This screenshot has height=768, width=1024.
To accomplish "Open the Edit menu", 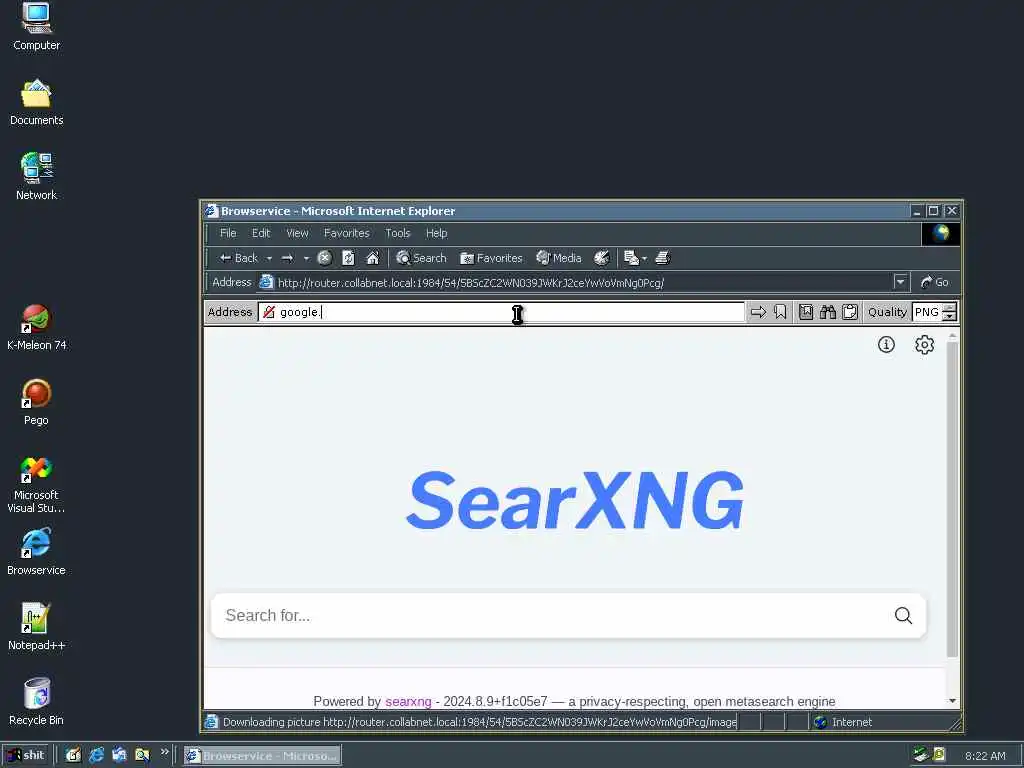I will [x=261, y=233].
